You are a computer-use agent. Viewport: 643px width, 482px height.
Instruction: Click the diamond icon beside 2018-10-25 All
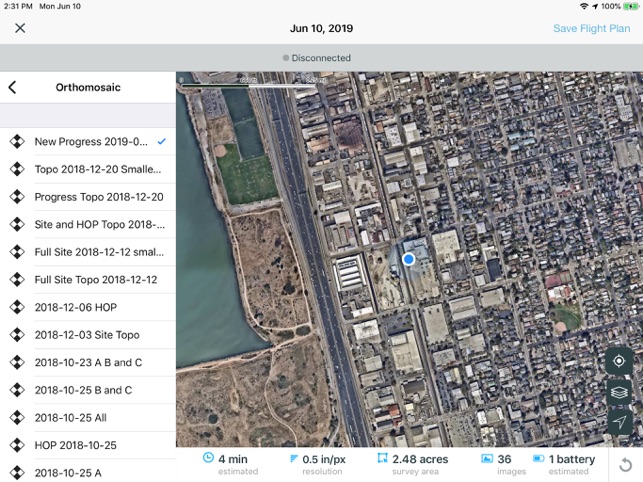click(x=17, y=418)
